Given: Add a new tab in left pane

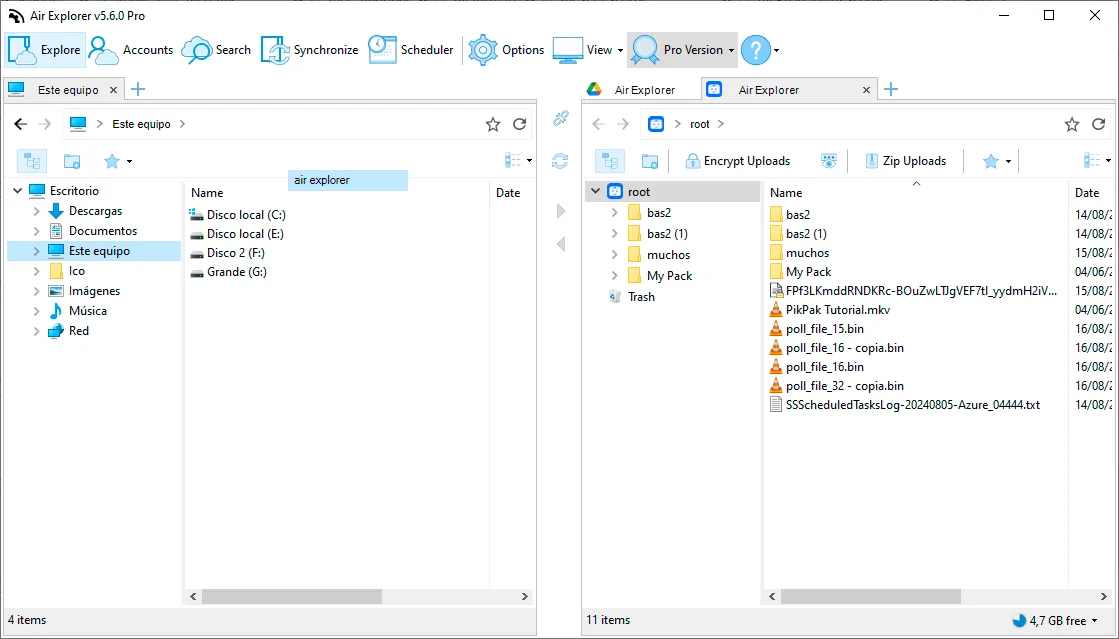Looking at the screenshot, I should tap(138, 89).
